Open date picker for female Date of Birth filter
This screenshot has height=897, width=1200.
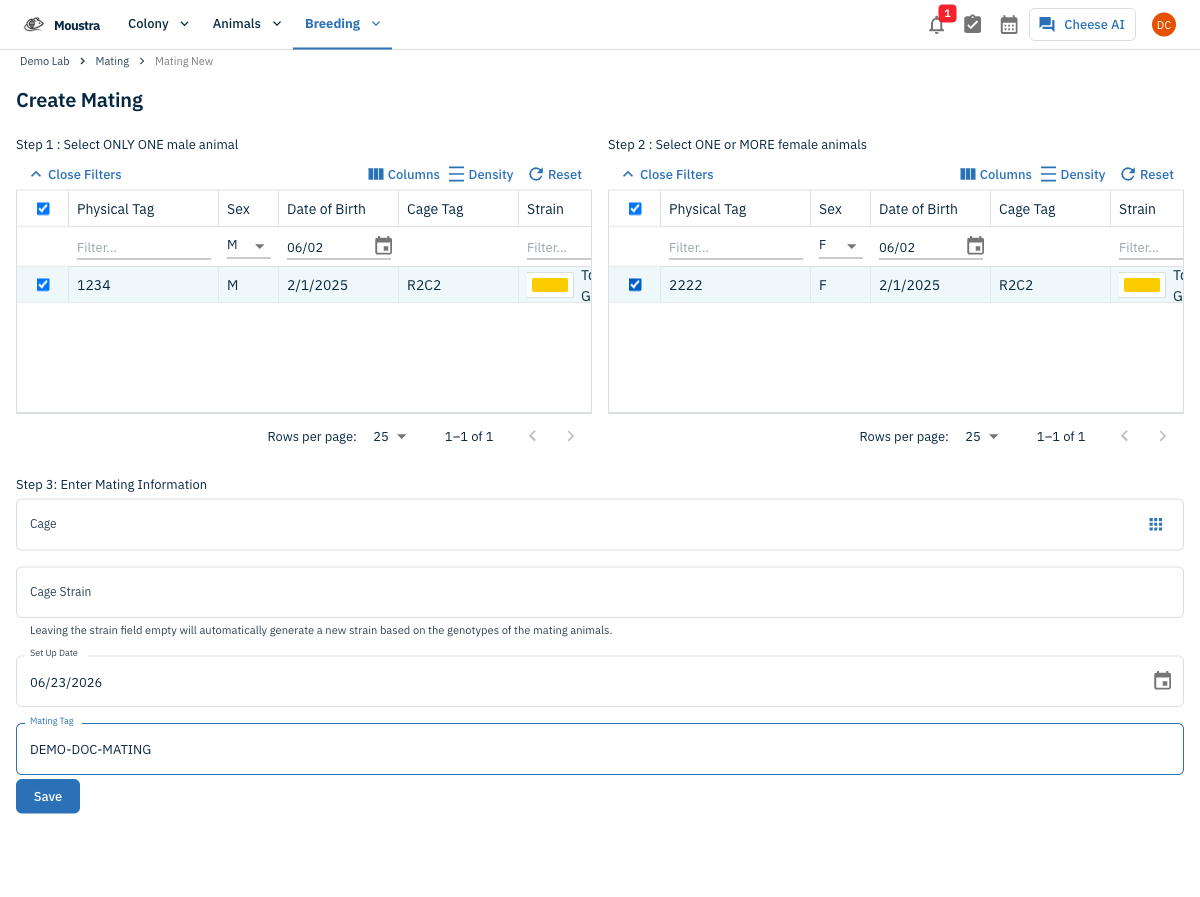click(975, 246)
